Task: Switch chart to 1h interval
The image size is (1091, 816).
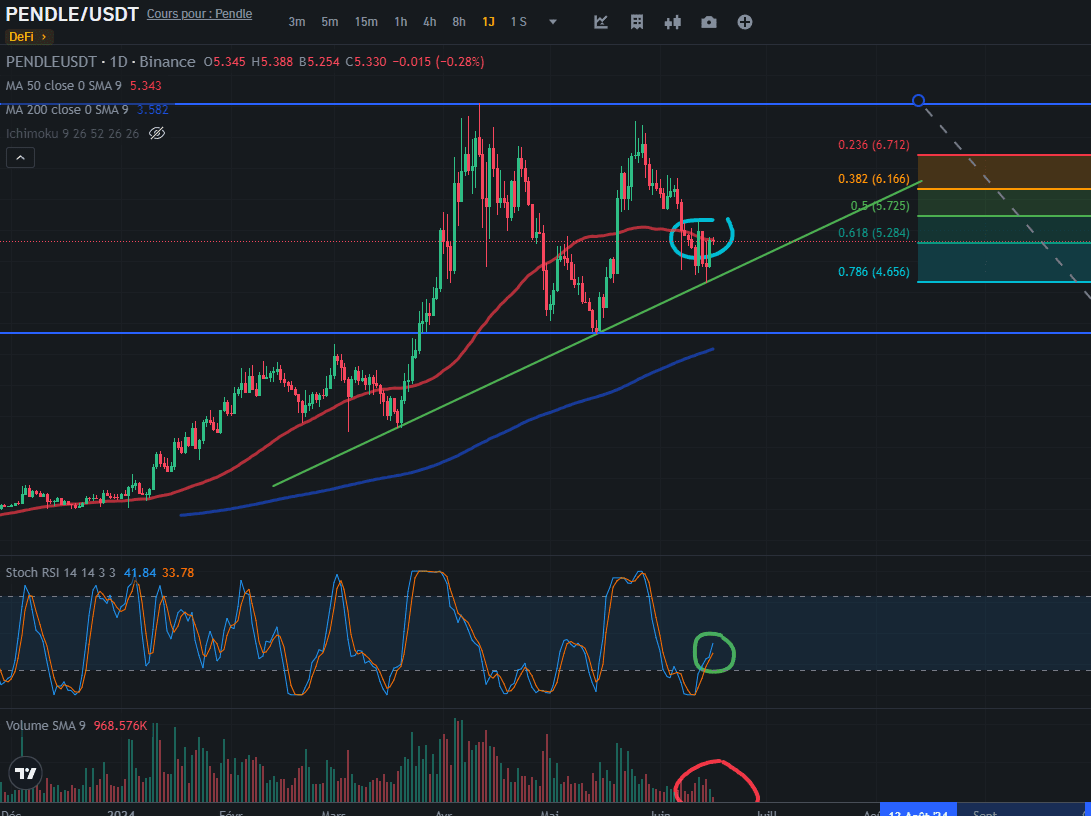Action: pyautogui.click(x=401, y=22)
